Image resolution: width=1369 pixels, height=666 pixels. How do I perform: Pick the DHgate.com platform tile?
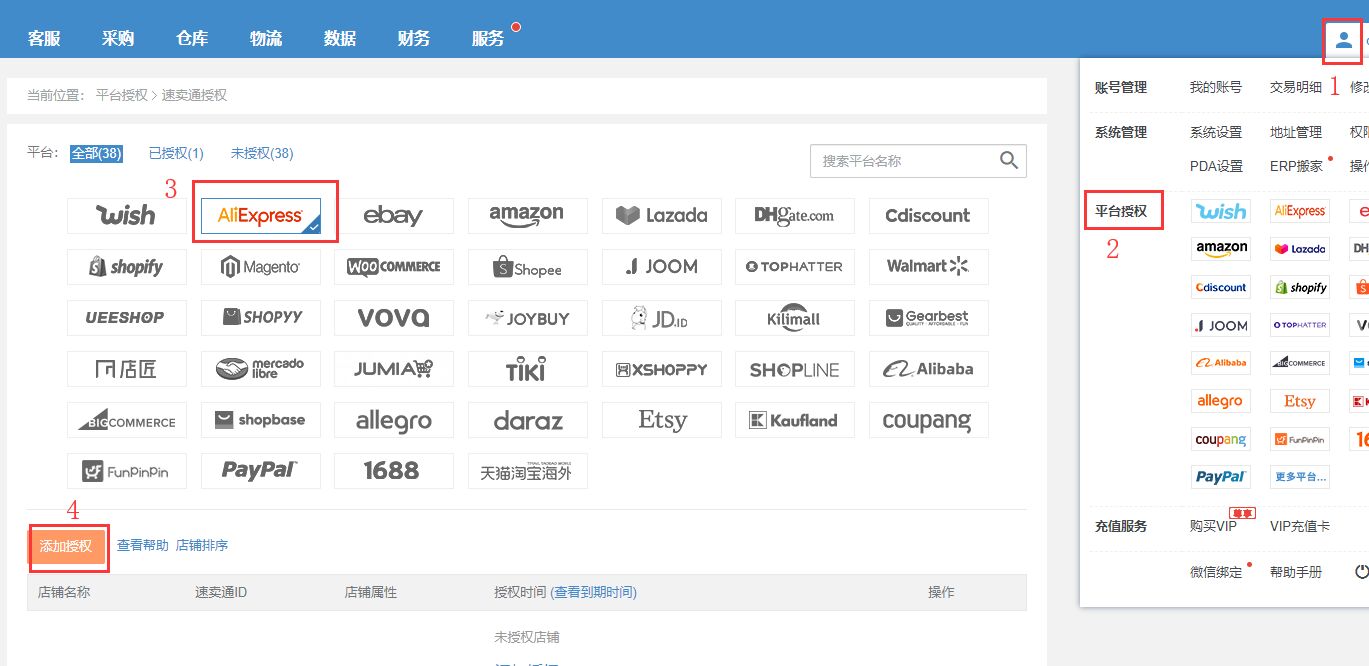pyautogui.click(x=795, y=215)
